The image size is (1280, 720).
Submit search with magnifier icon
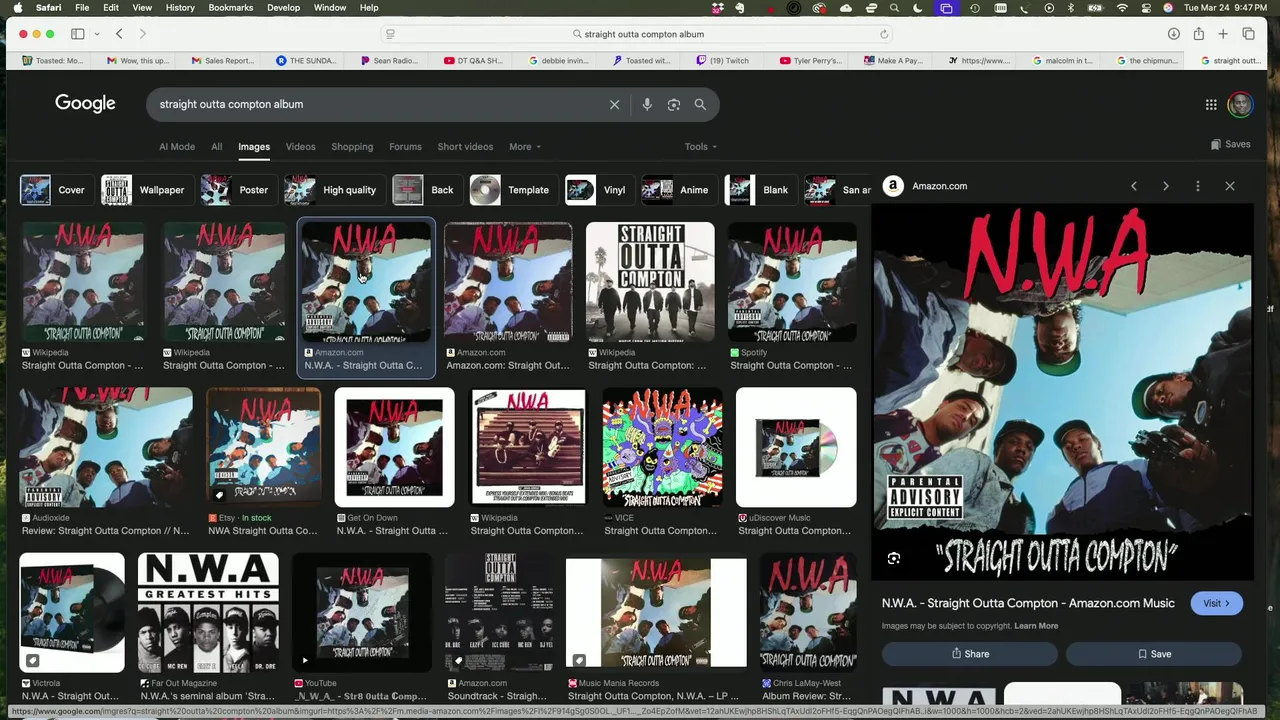coord(700,104)
